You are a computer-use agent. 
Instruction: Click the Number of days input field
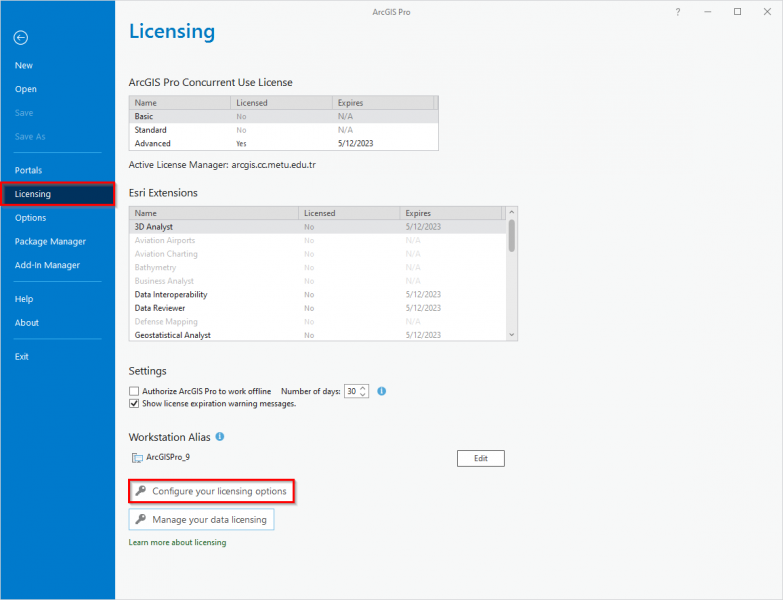pyautogui.click(x=352, y=391)
